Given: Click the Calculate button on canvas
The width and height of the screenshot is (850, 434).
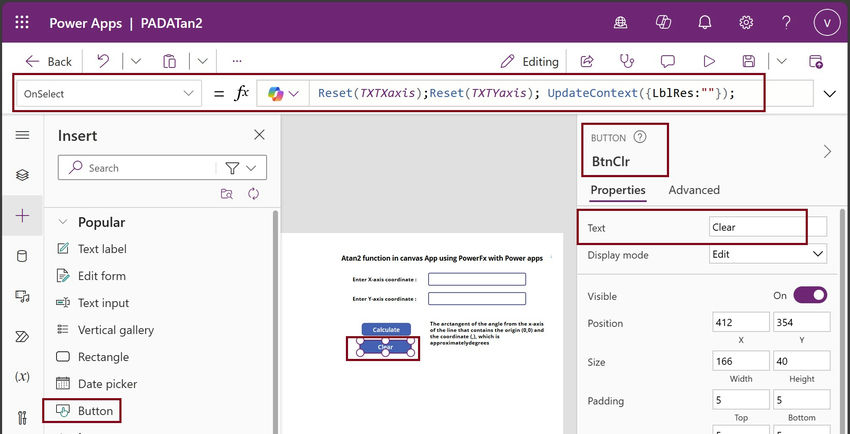Looking at the screenshot, I should click(386, 329).
